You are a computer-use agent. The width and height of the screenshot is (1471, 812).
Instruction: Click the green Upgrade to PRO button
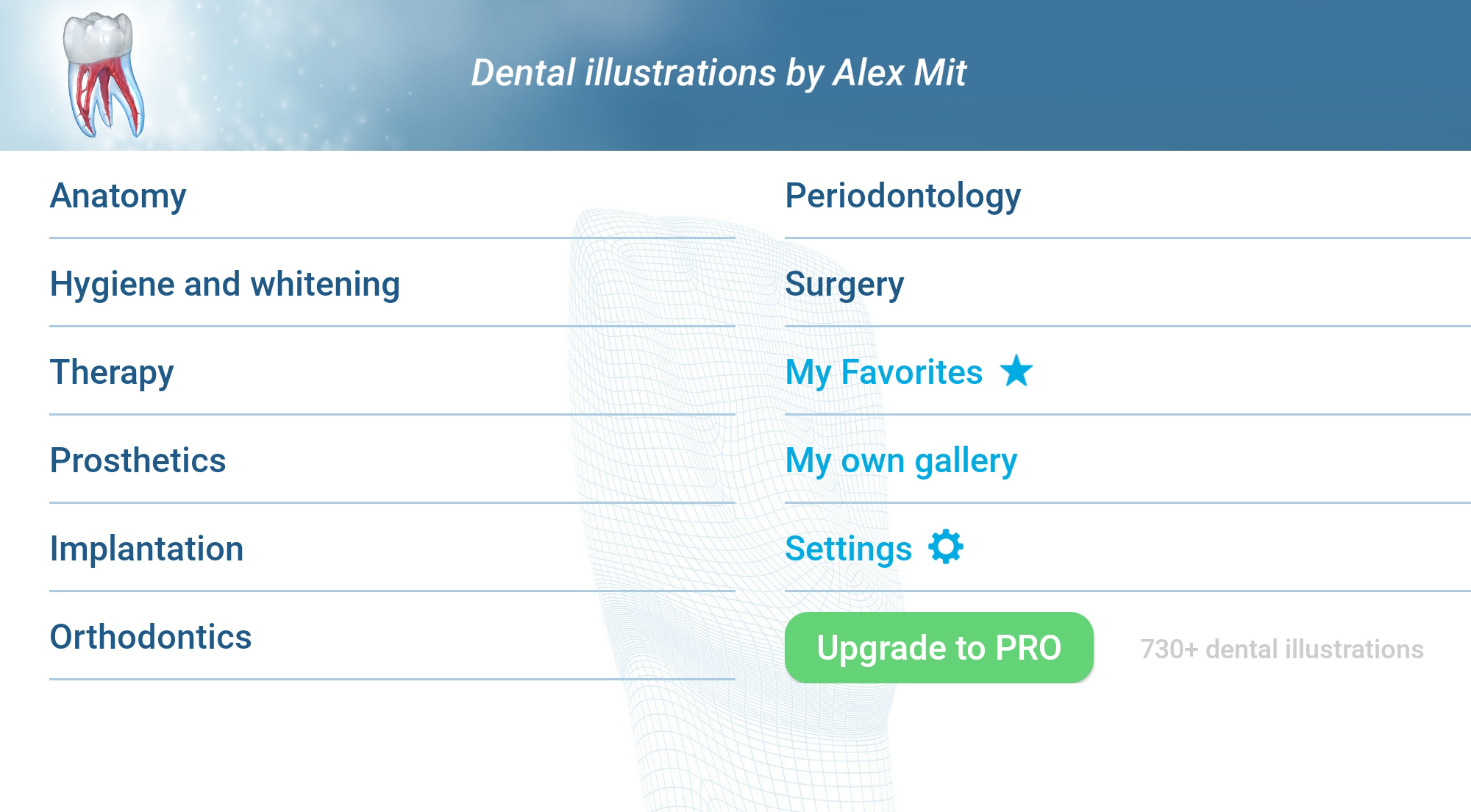click(x=939, y=647)
